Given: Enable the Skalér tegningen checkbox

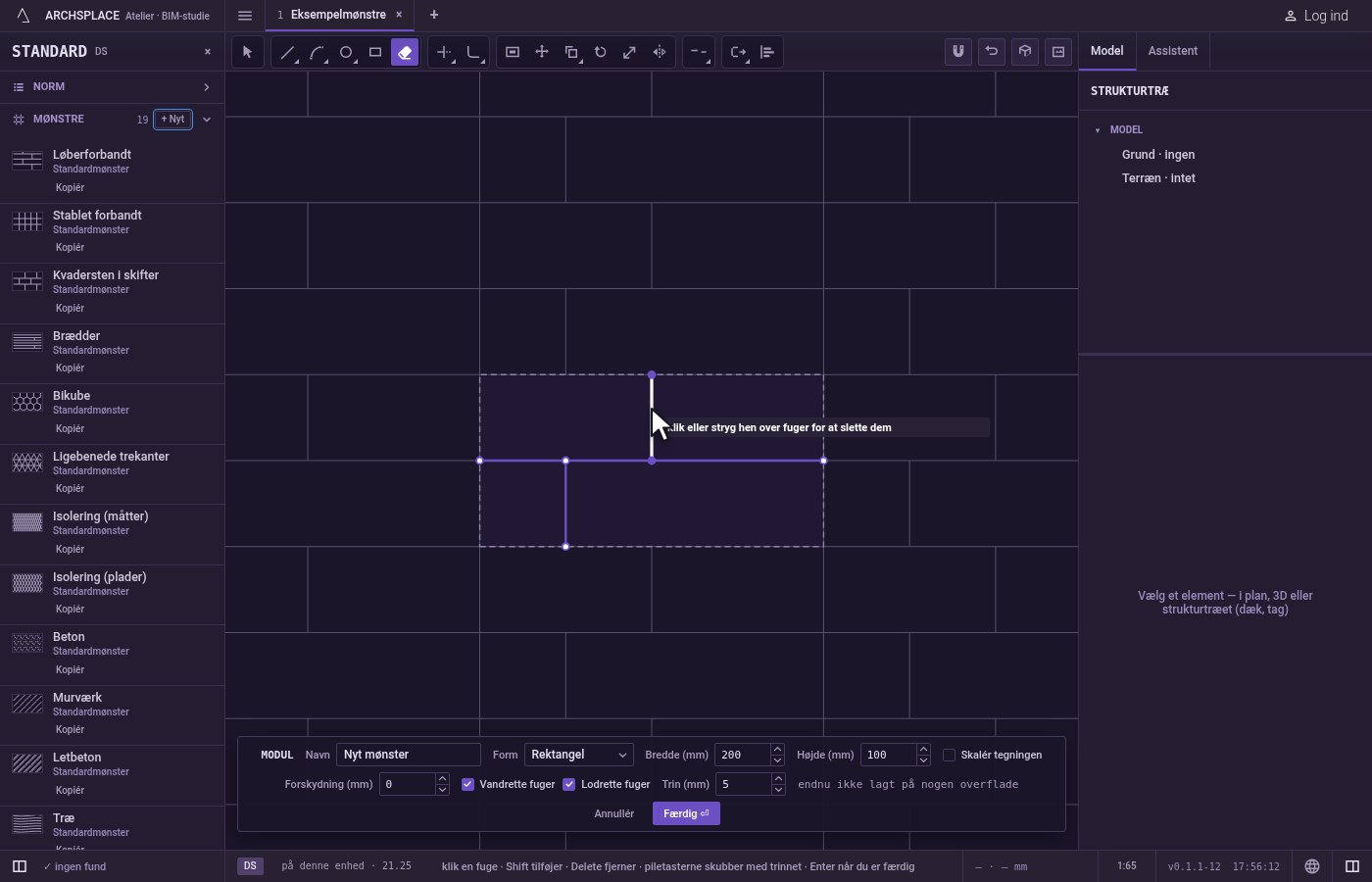Looking at the screenshot, I should tap(949, 755).
